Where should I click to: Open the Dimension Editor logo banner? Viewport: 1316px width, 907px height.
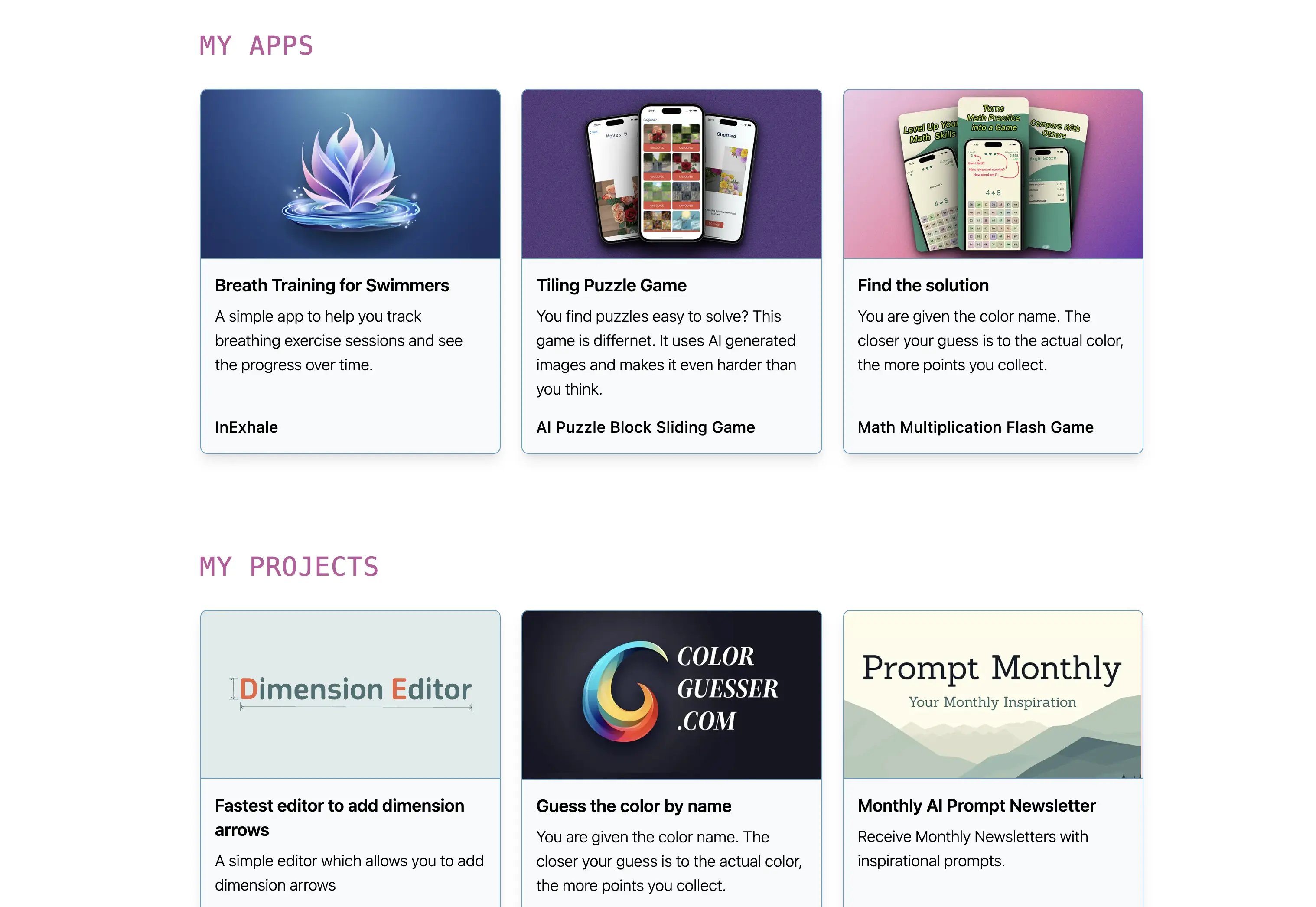click(x=350, y=693)
